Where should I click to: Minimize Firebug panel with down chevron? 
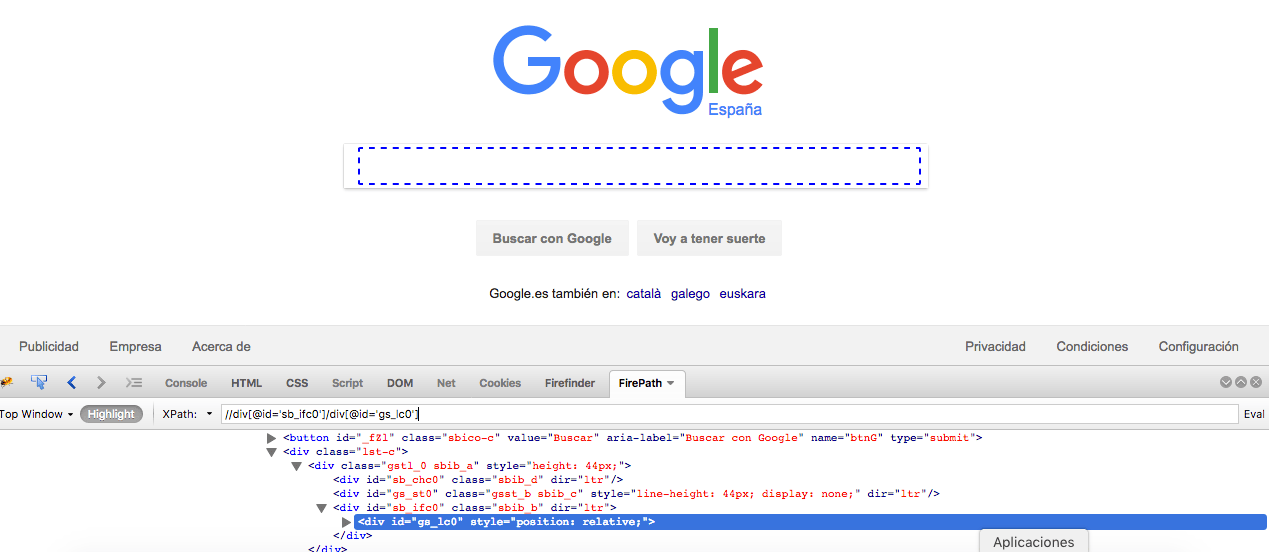pyautogui.click(x=1225, y=382)
